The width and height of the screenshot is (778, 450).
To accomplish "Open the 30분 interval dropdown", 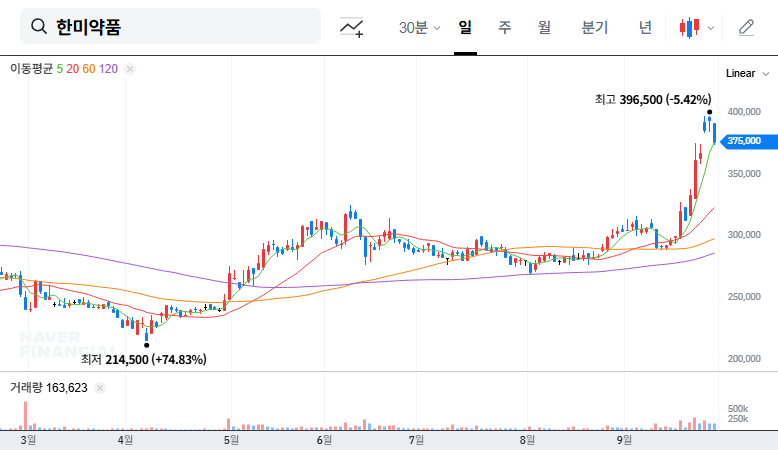I will tap(420, 27).
